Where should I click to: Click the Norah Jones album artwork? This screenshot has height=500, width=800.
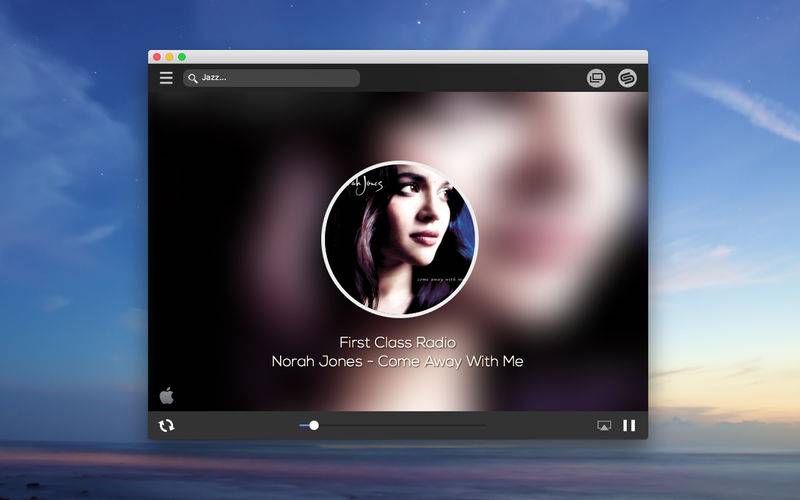point(399,239)
